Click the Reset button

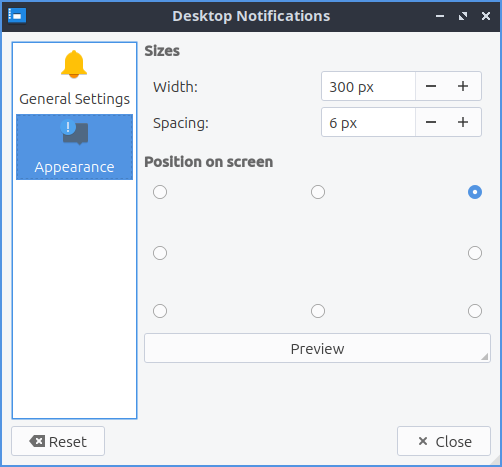58,441
